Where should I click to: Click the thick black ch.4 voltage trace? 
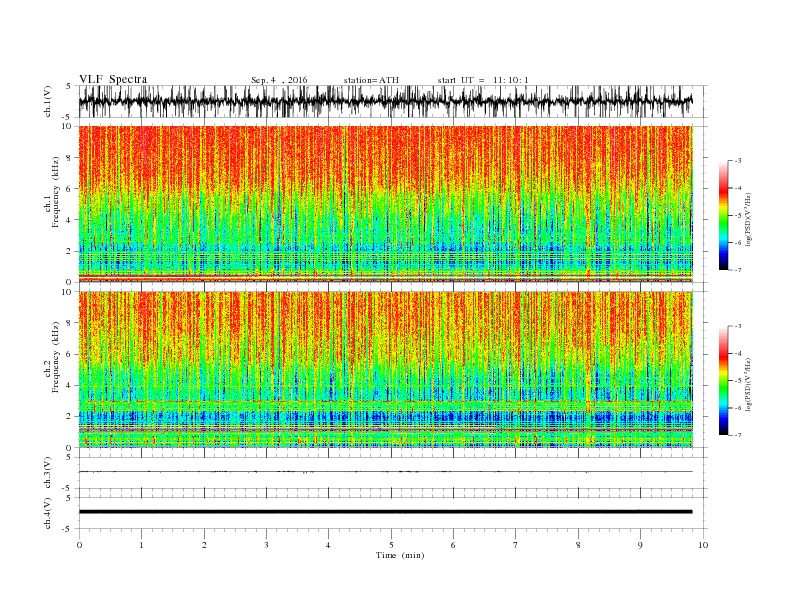pos(386,512)
